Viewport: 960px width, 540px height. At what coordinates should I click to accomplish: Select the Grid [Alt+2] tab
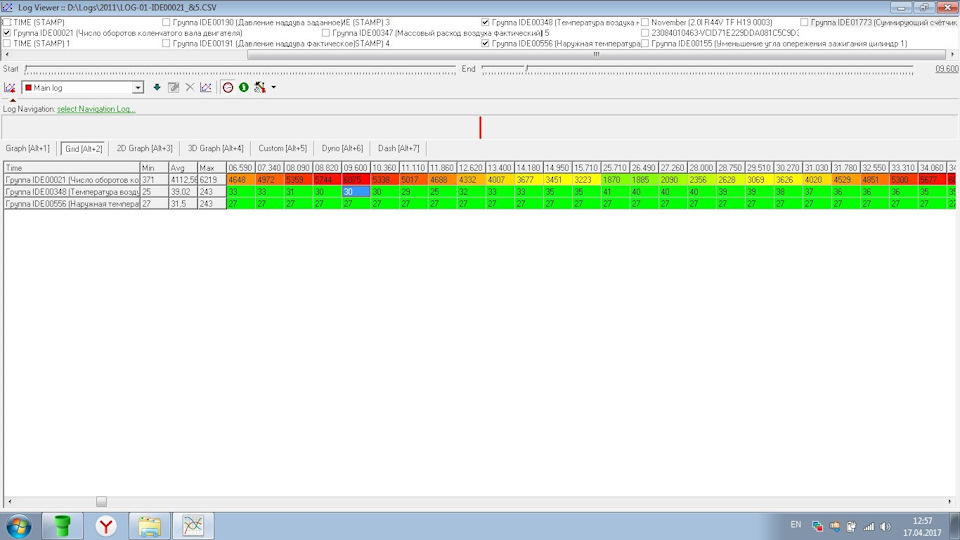[84, 149]
